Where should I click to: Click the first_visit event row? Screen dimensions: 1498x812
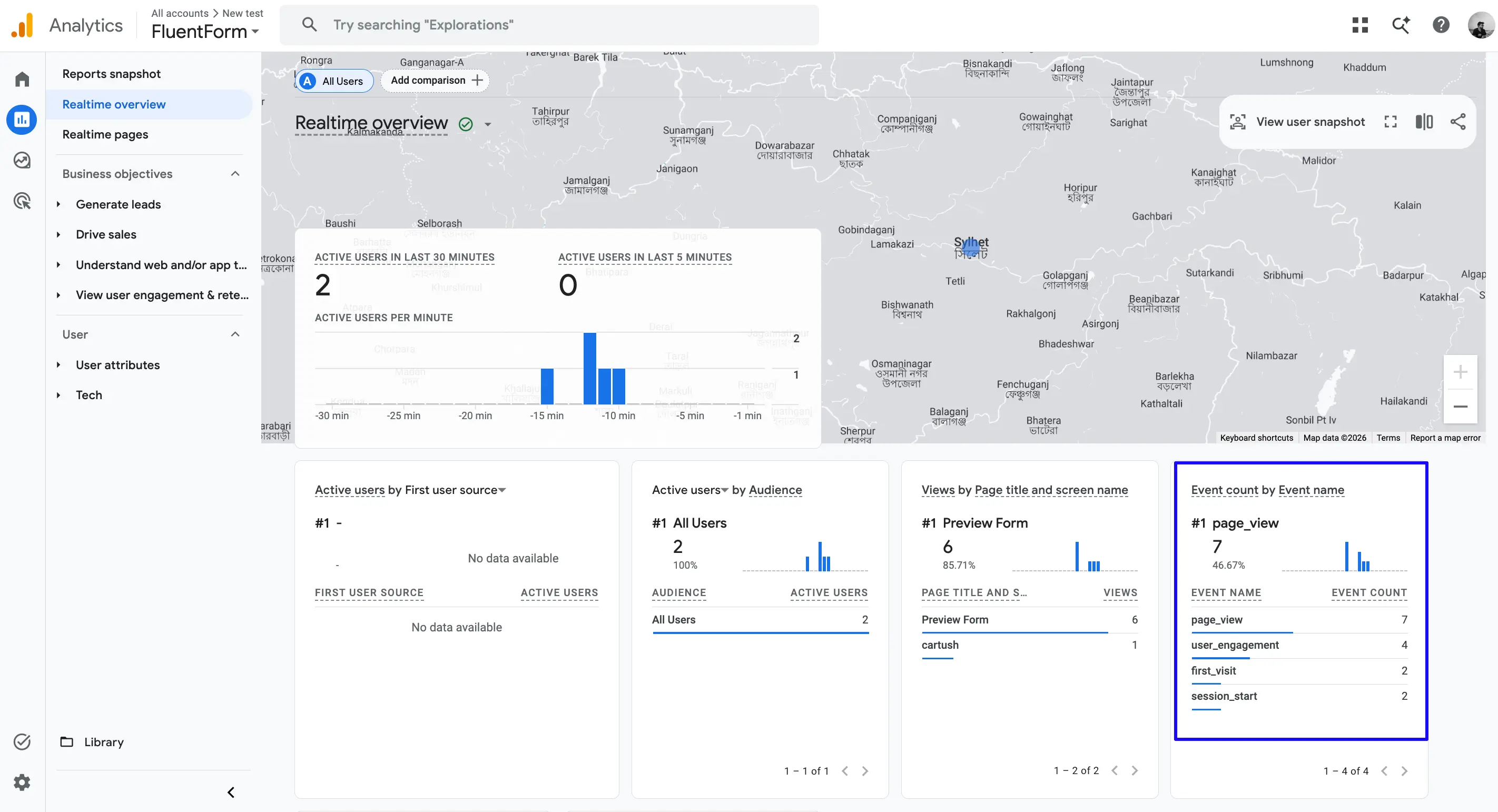point(1299,671)
